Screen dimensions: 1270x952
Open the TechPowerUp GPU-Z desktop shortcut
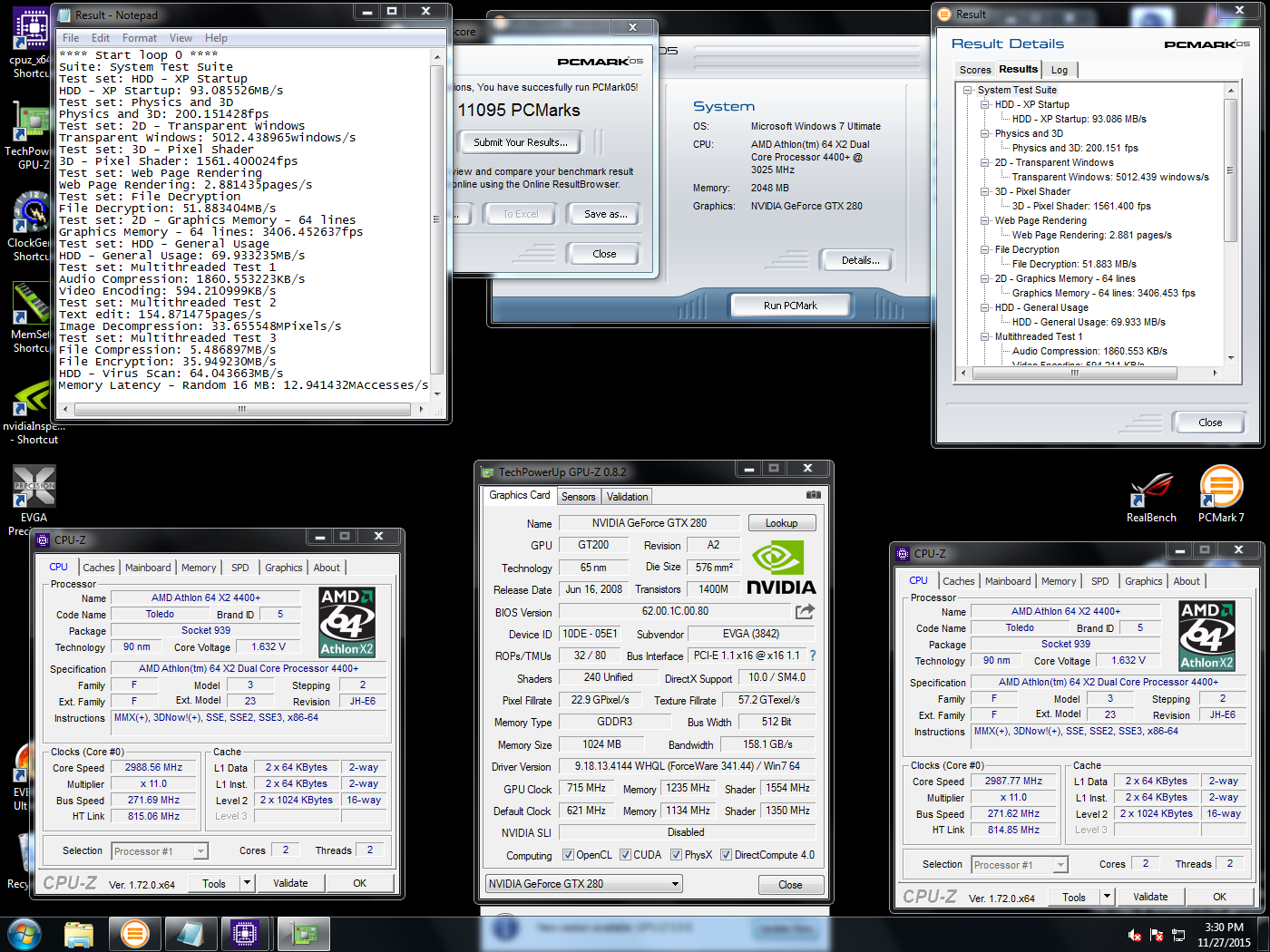[31, 134]
